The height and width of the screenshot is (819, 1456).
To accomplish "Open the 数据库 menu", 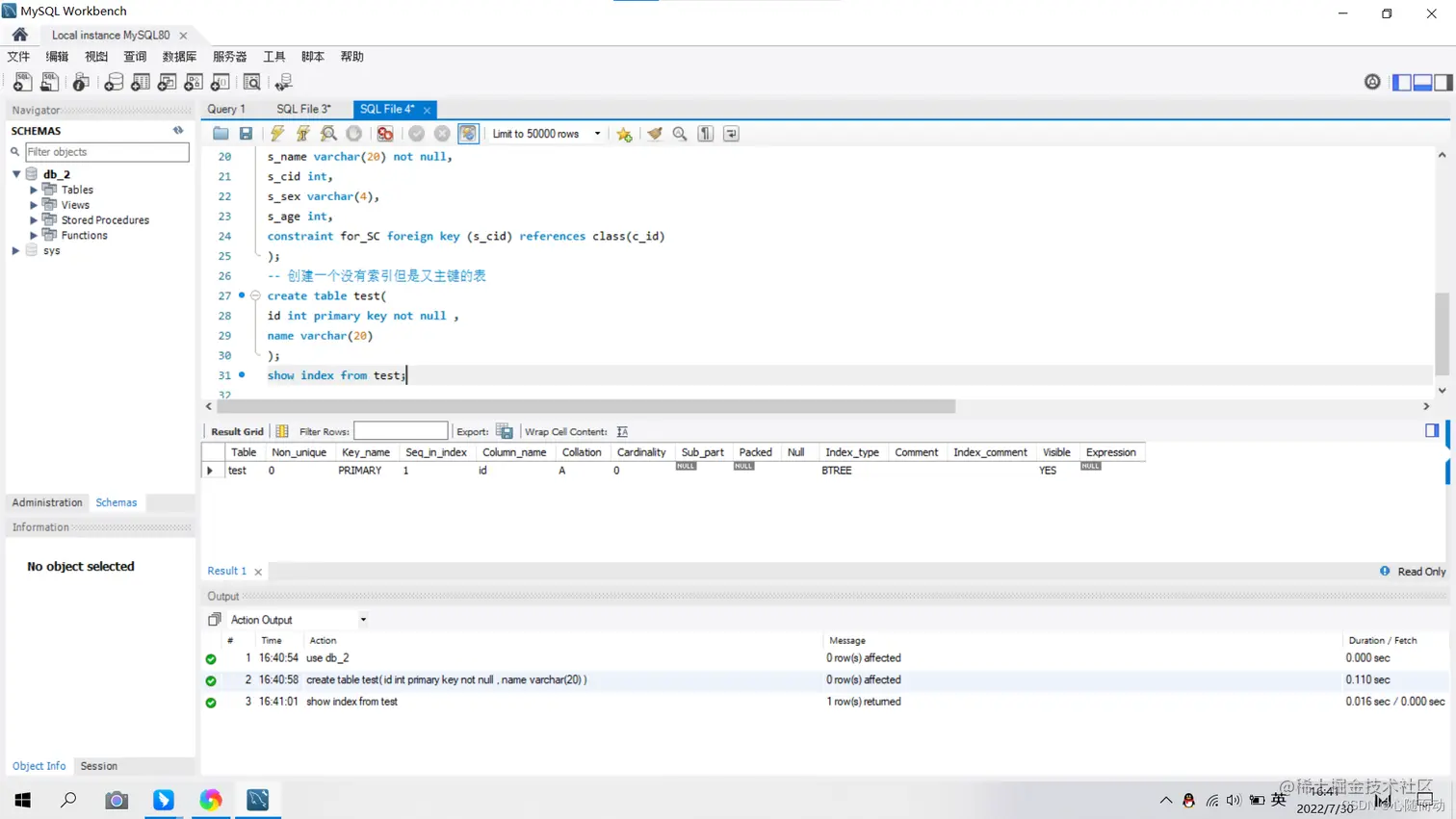I will click(x=179, y=57).
